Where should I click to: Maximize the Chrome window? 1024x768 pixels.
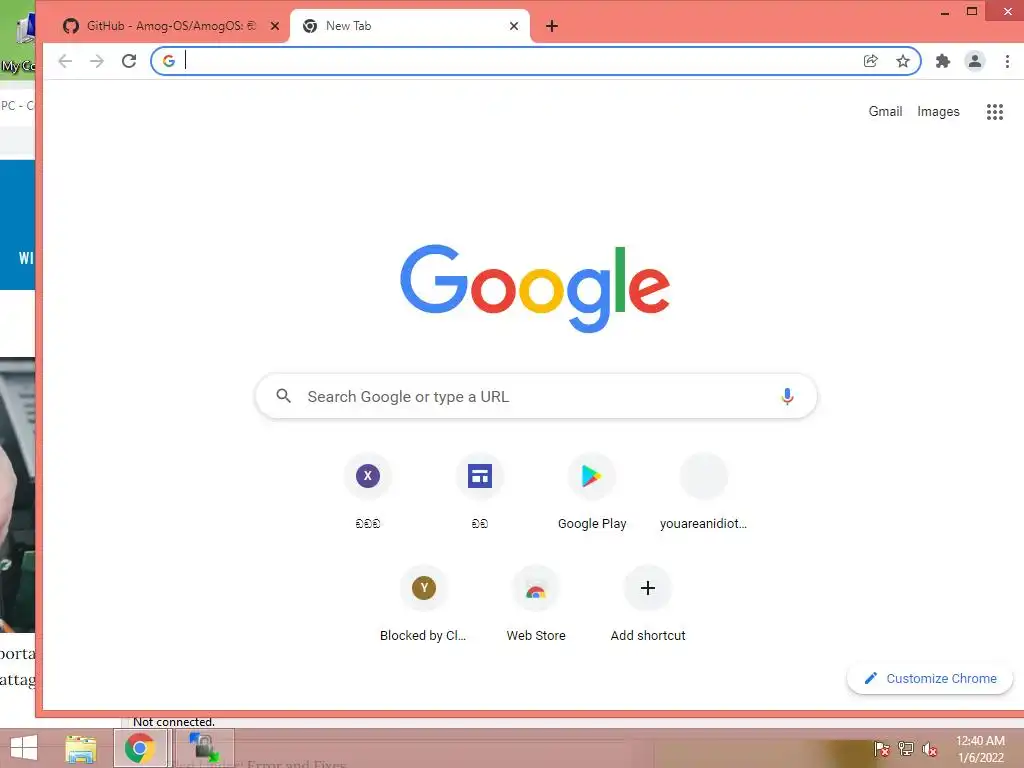[972, 12]
